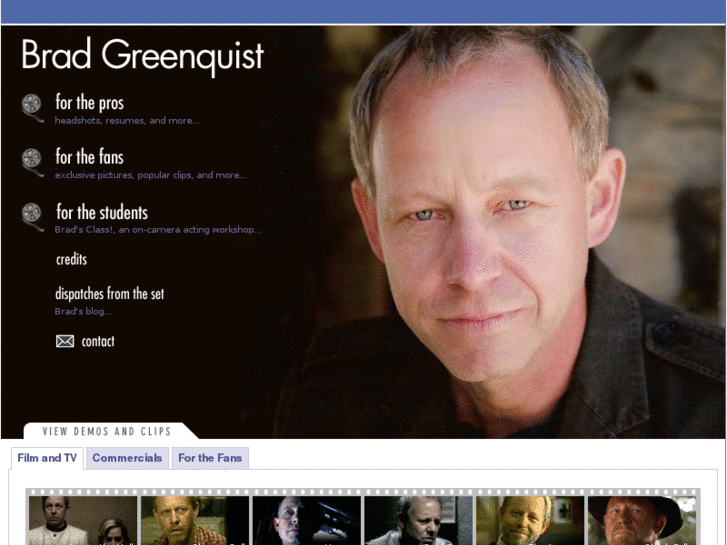Click the View Demos and Clips label
Viewport: 727px width, 545px height.
[x=107, y=431]
